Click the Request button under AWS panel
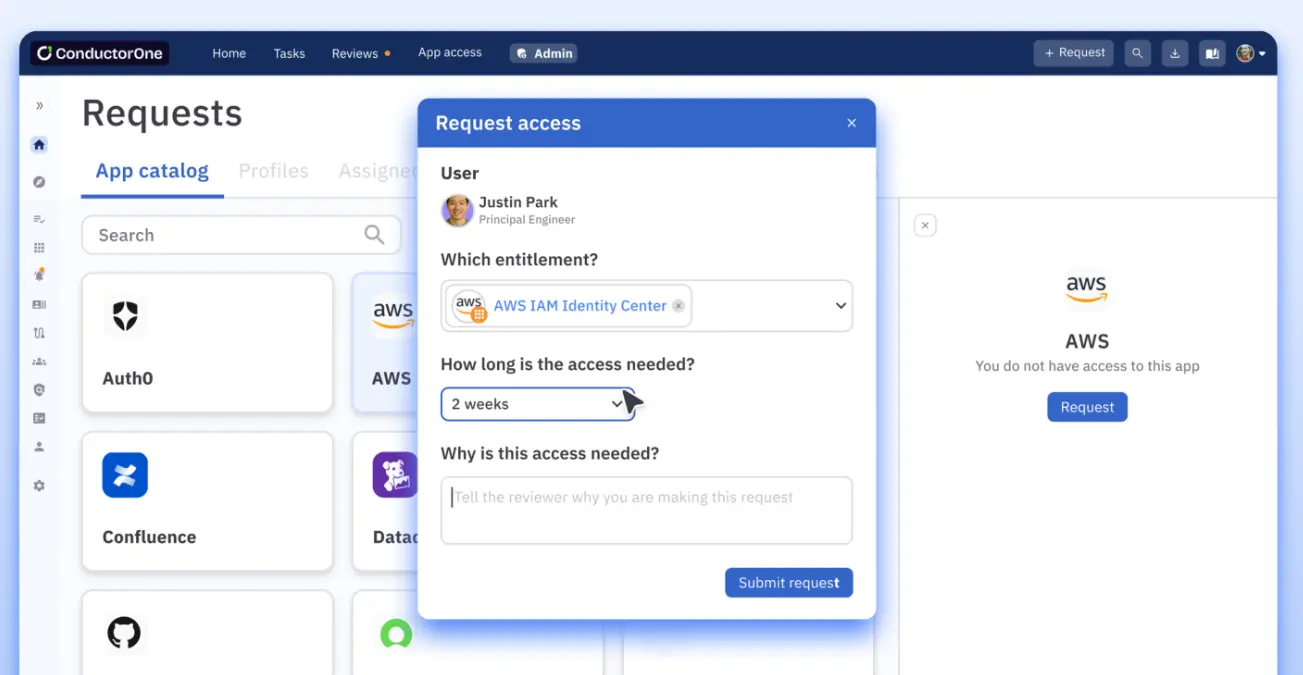Viewport: 1303px width, 675px height. [x=1087, y=407]
